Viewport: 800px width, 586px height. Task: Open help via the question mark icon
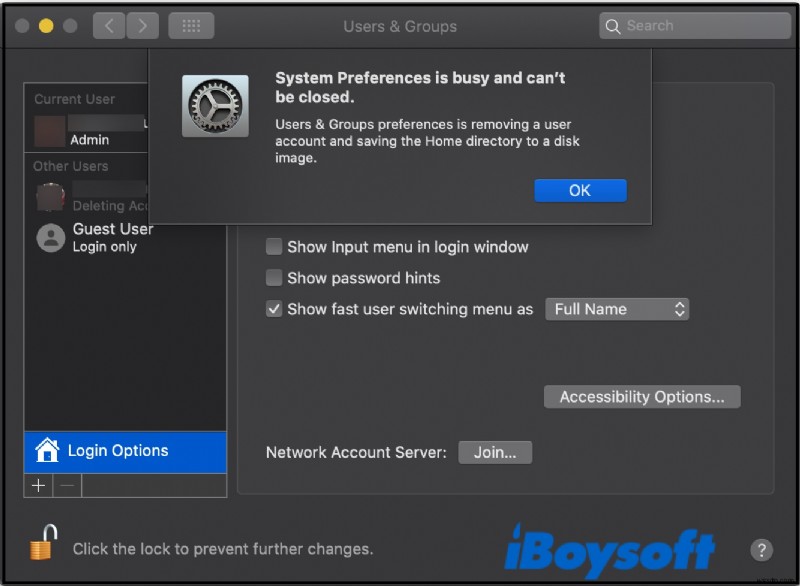click(x=762, y=549)
